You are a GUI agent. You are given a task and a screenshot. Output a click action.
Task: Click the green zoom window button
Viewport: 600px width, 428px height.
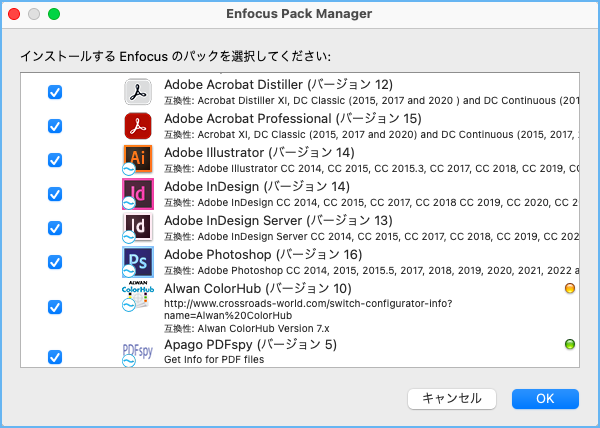54,14
